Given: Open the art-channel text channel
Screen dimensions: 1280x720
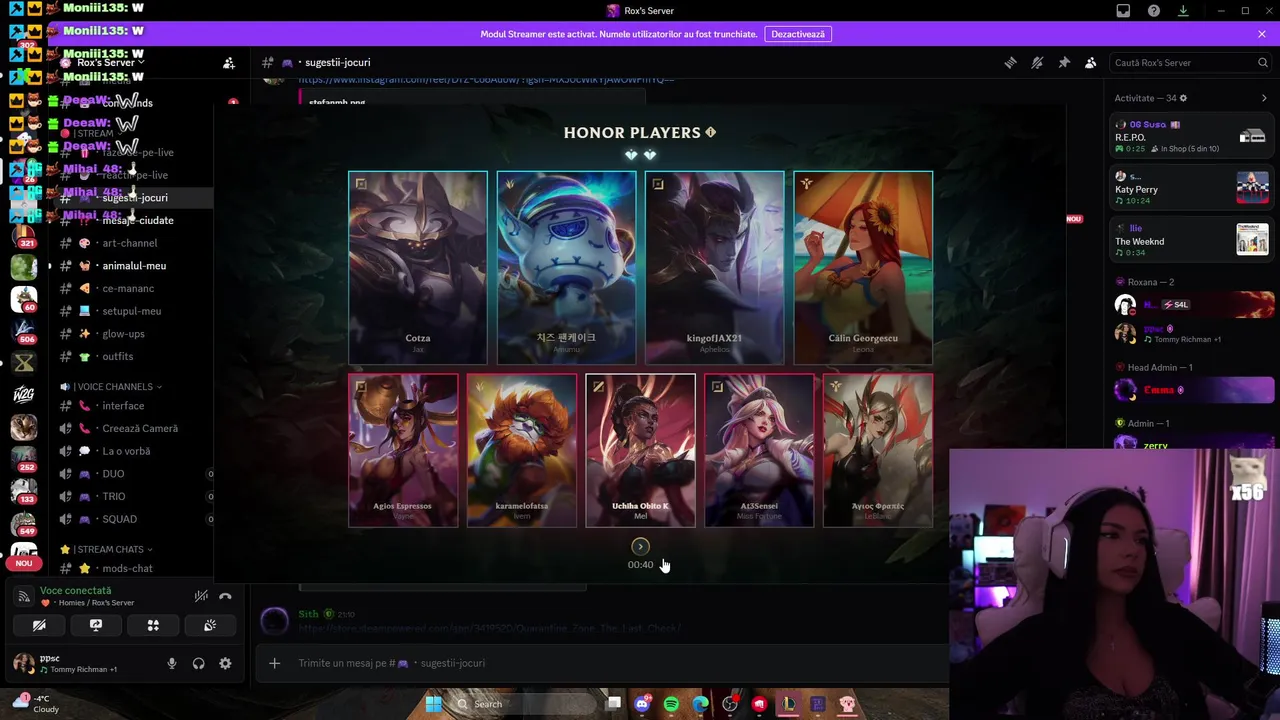Looking at the screenshot, I should tap(135, 243).
